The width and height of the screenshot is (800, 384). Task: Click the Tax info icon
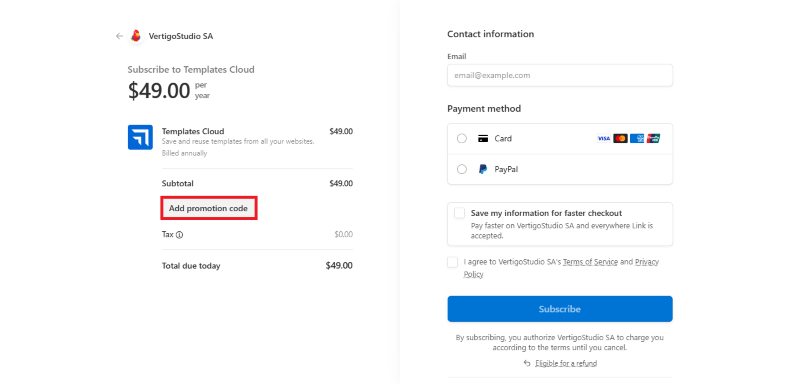[x=179, y=235]
